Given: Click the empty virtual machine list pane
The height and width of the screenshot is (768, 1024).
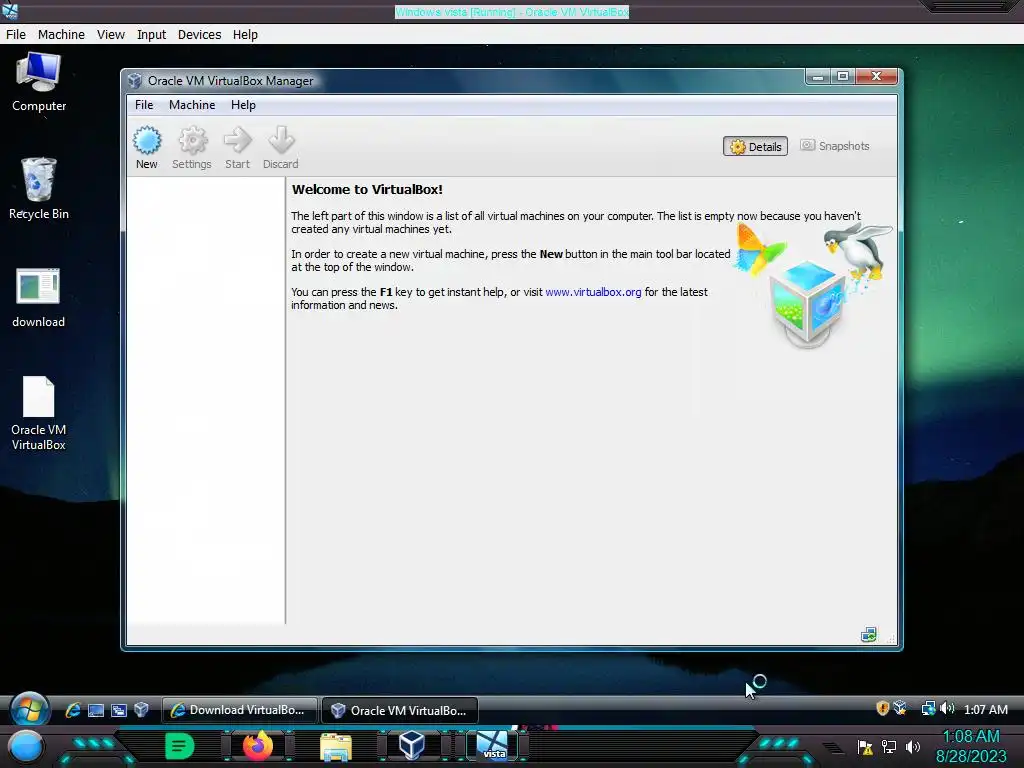Looking at the screenshot, I should pos(206,400).
